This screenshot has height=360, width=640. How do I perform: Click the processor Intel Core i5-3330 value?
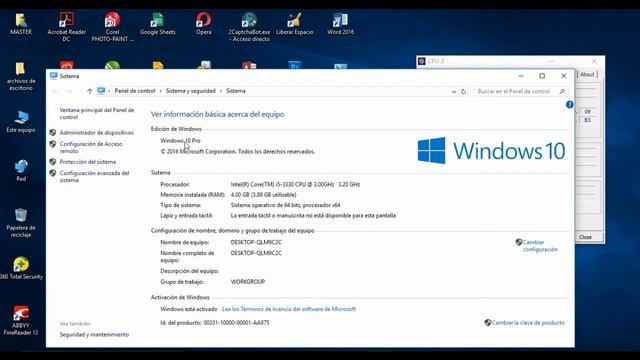[x=295, y=184]
